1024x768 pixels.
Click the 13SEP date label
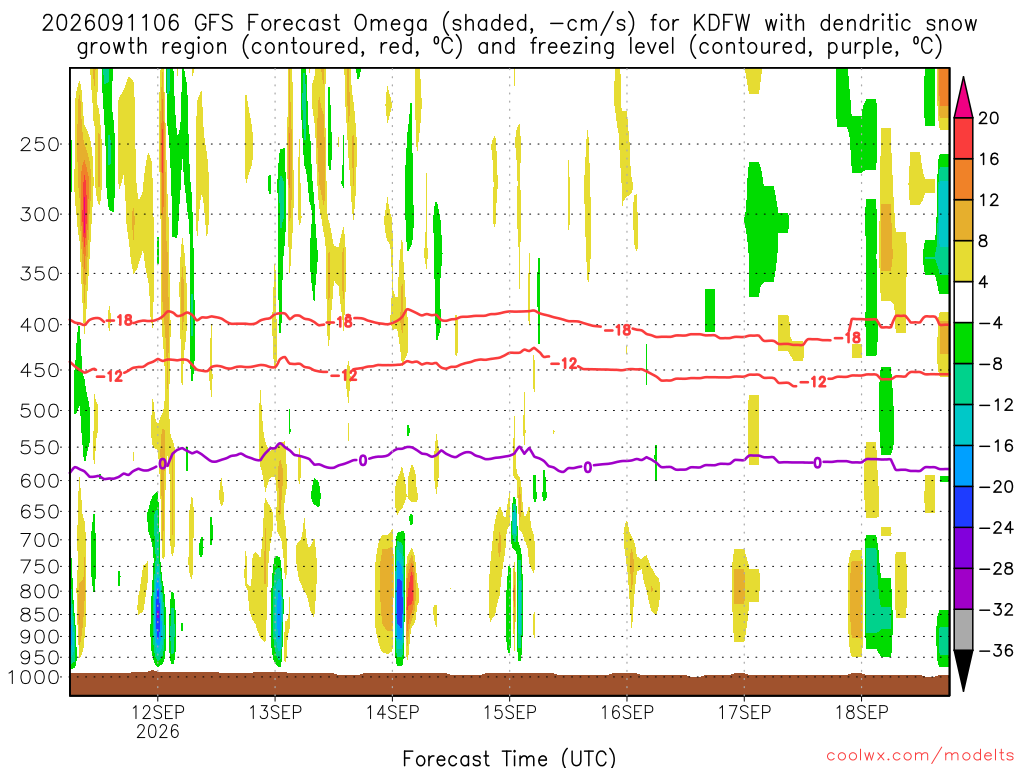point(275,712)
